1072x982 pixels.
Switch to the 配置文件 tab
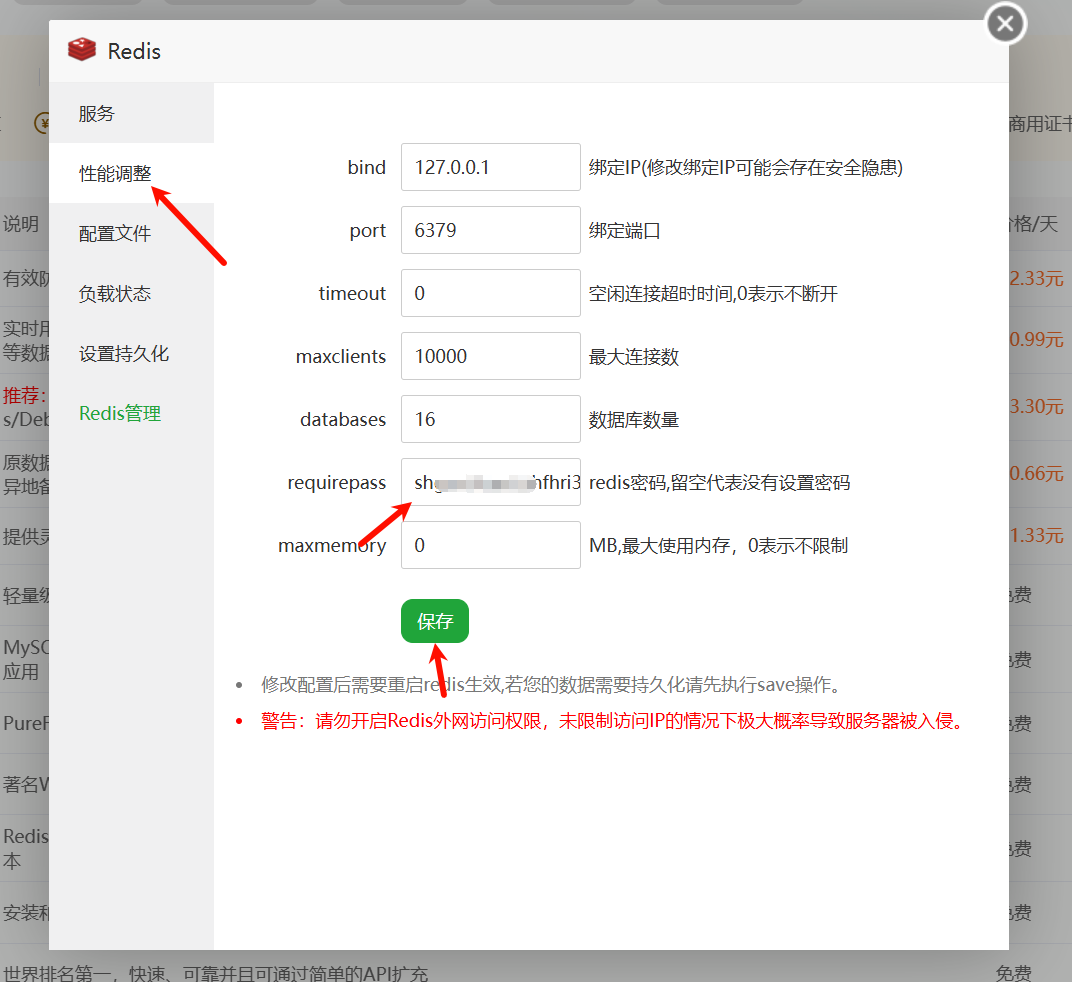pos(115,233)
